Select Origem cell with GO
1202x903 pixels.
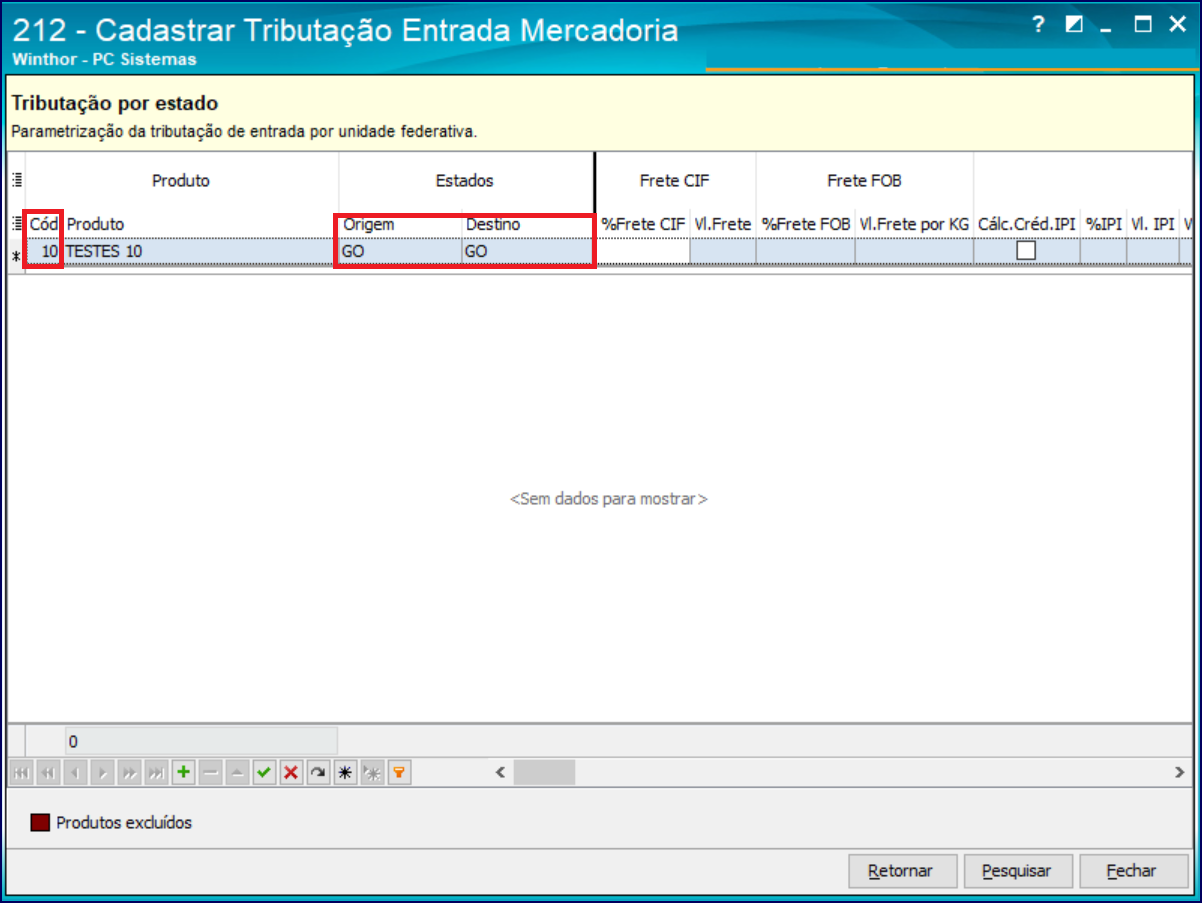[x=400, y=252]
